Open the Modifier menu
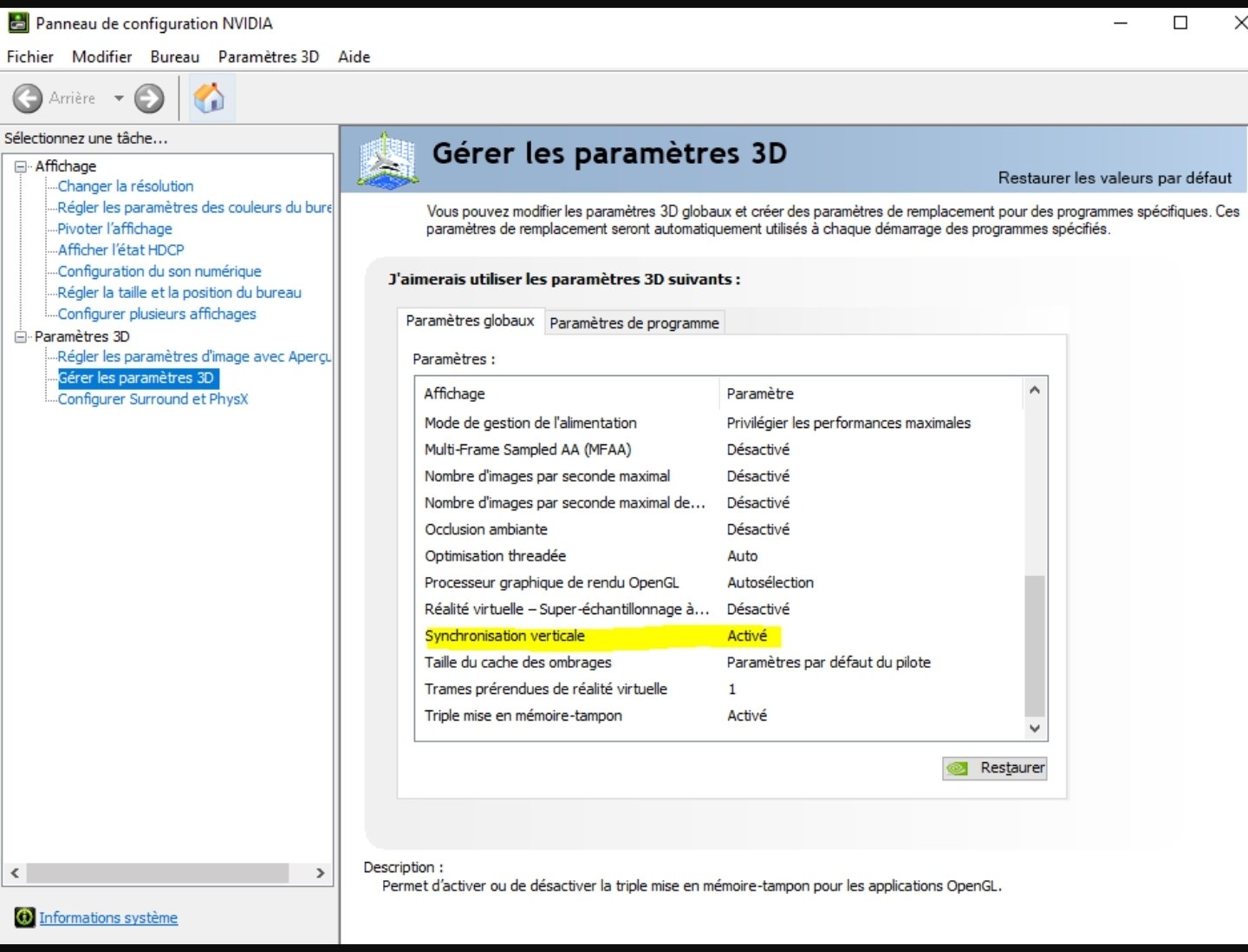This screenshot has width=1248, height=952. [x=102, y=56]
